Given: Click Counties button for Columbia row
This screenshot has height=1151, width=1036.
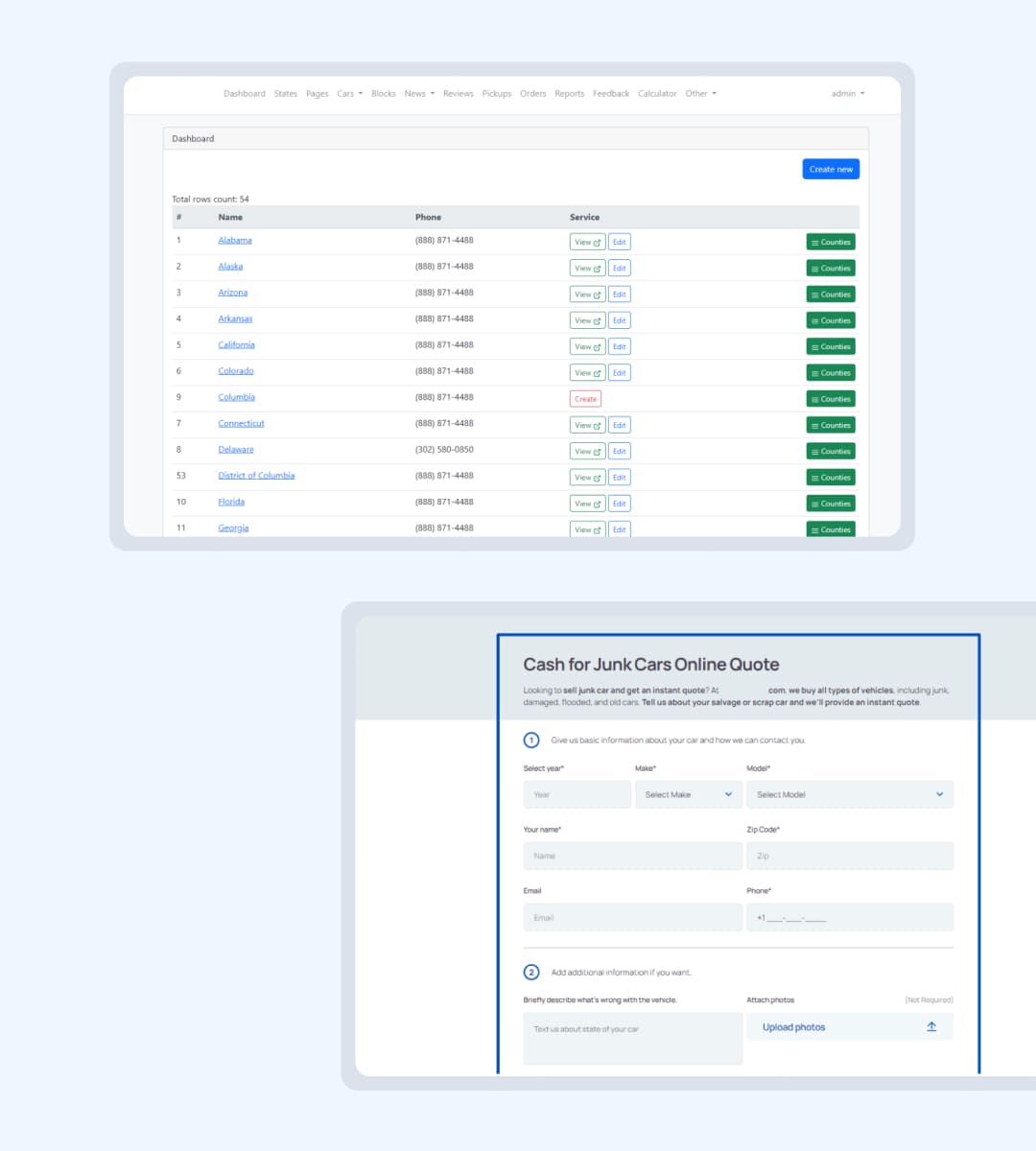Looking at the screenshot, I should click(x=830, y=399).
